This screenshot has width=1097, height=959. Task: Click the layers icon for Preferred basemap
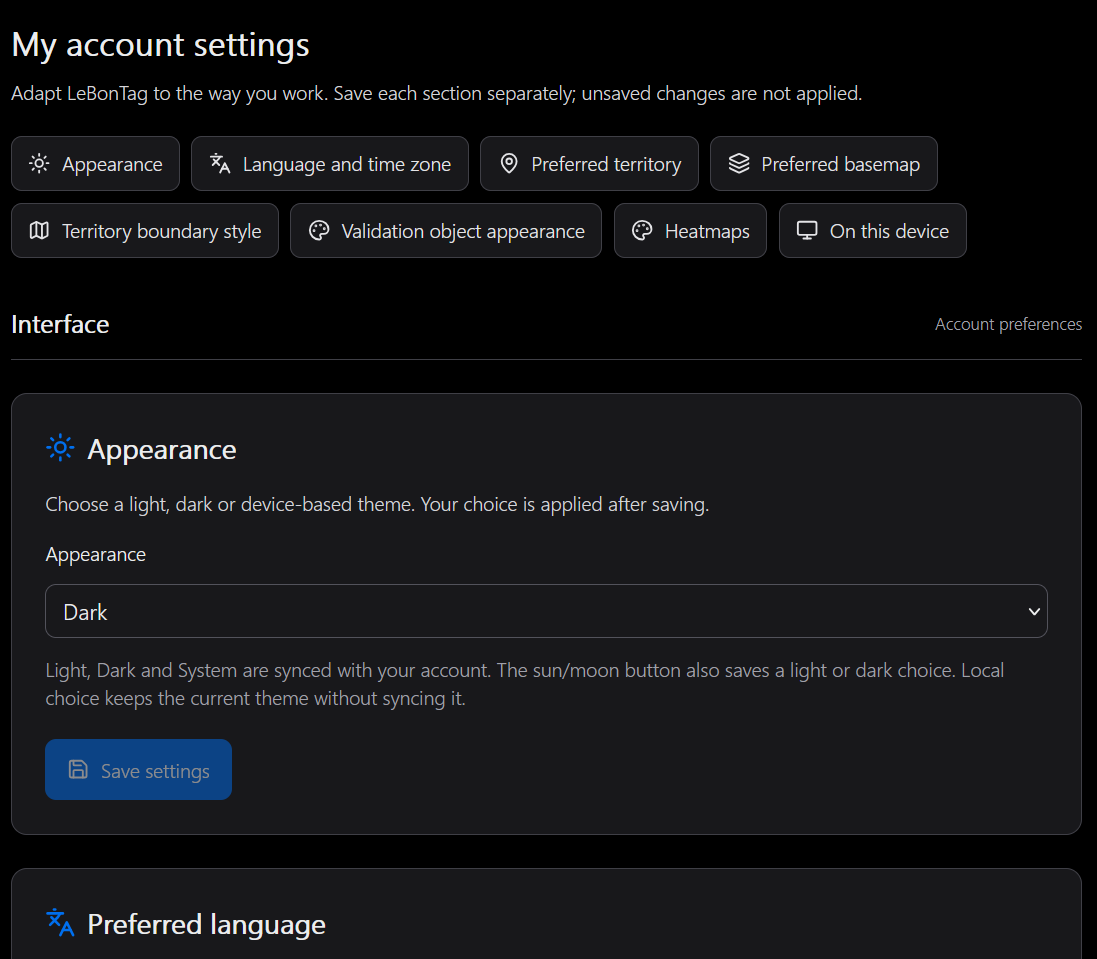739,164
